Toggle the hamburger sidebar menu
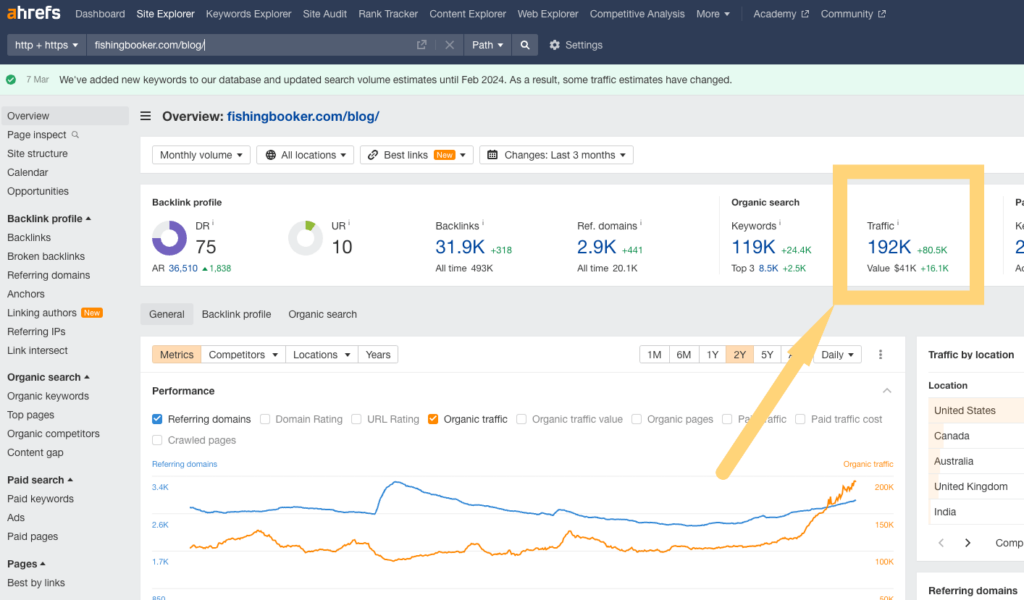Viewport: 1024px width, 600px height. 146,116
